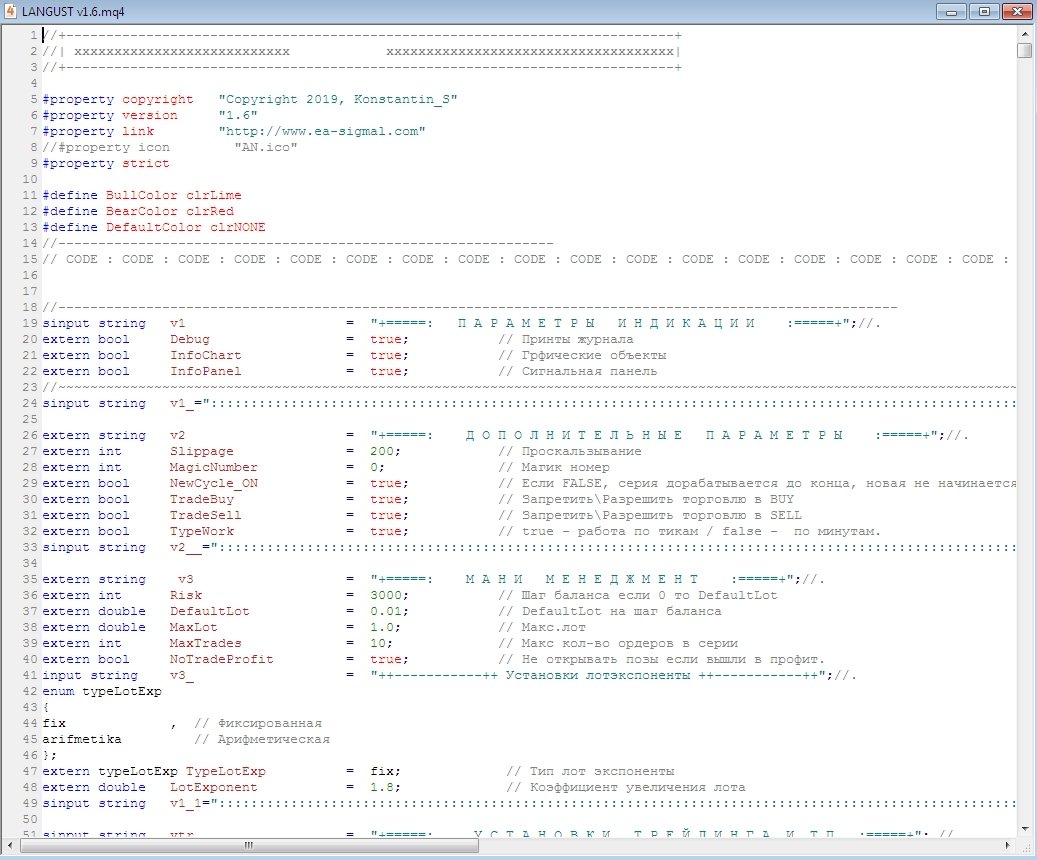Minimize the LANGUST editor window

950,12
